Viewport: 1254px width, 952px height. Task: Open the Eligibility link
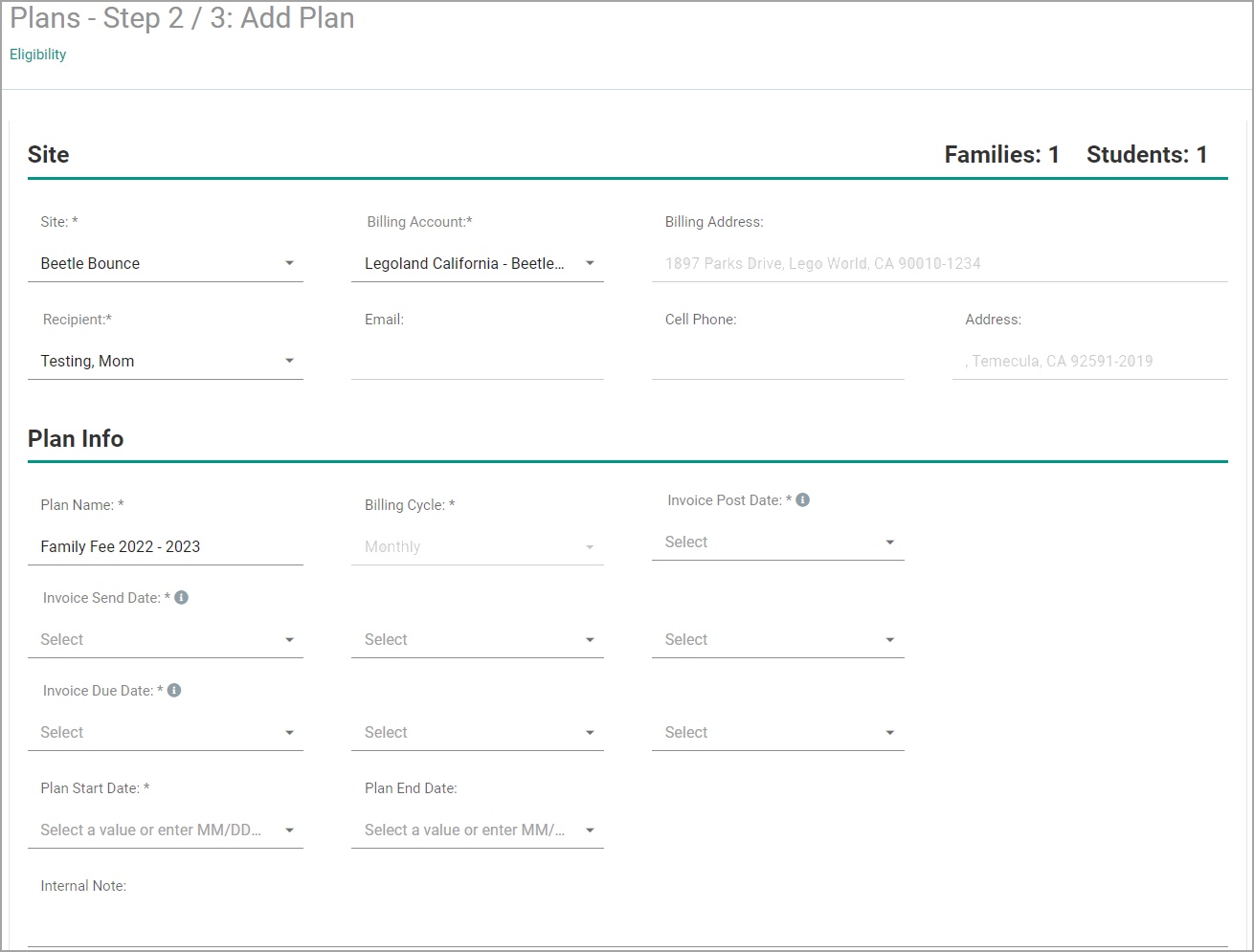pyautogui.click(x=38, y=55)
